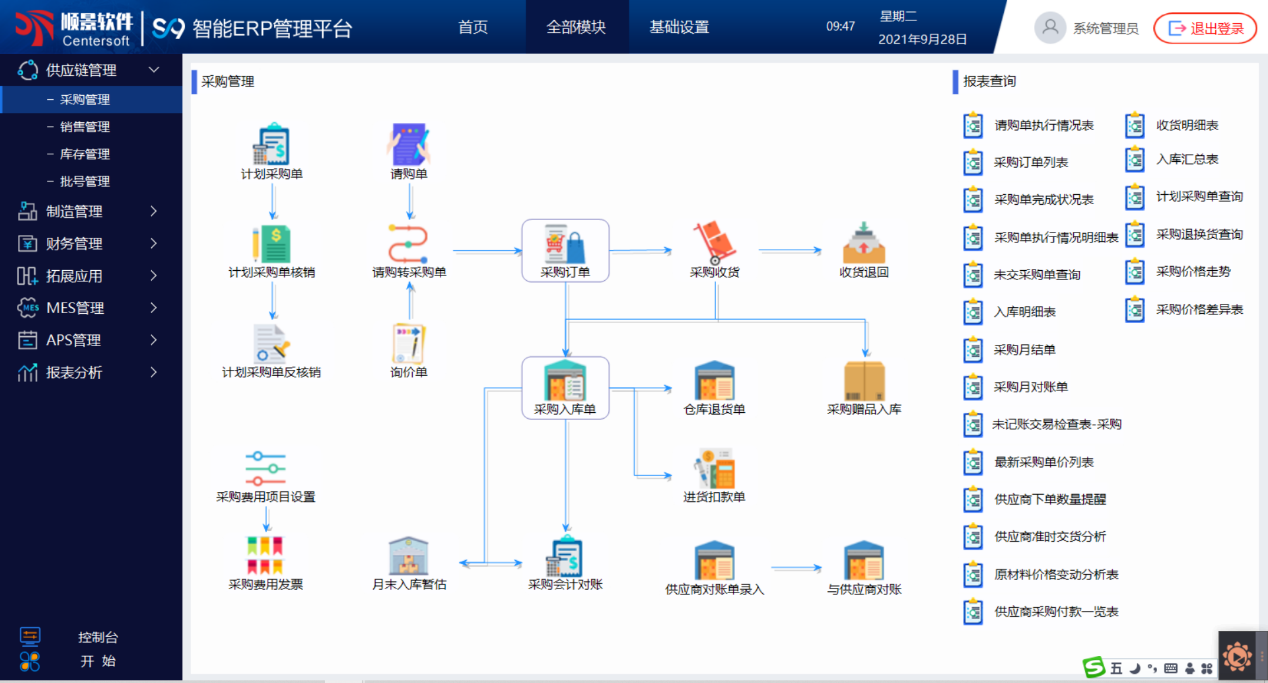Open the 采购赠品入库 box icon
The image size is (1268, 683).
(x=864, y=381)
